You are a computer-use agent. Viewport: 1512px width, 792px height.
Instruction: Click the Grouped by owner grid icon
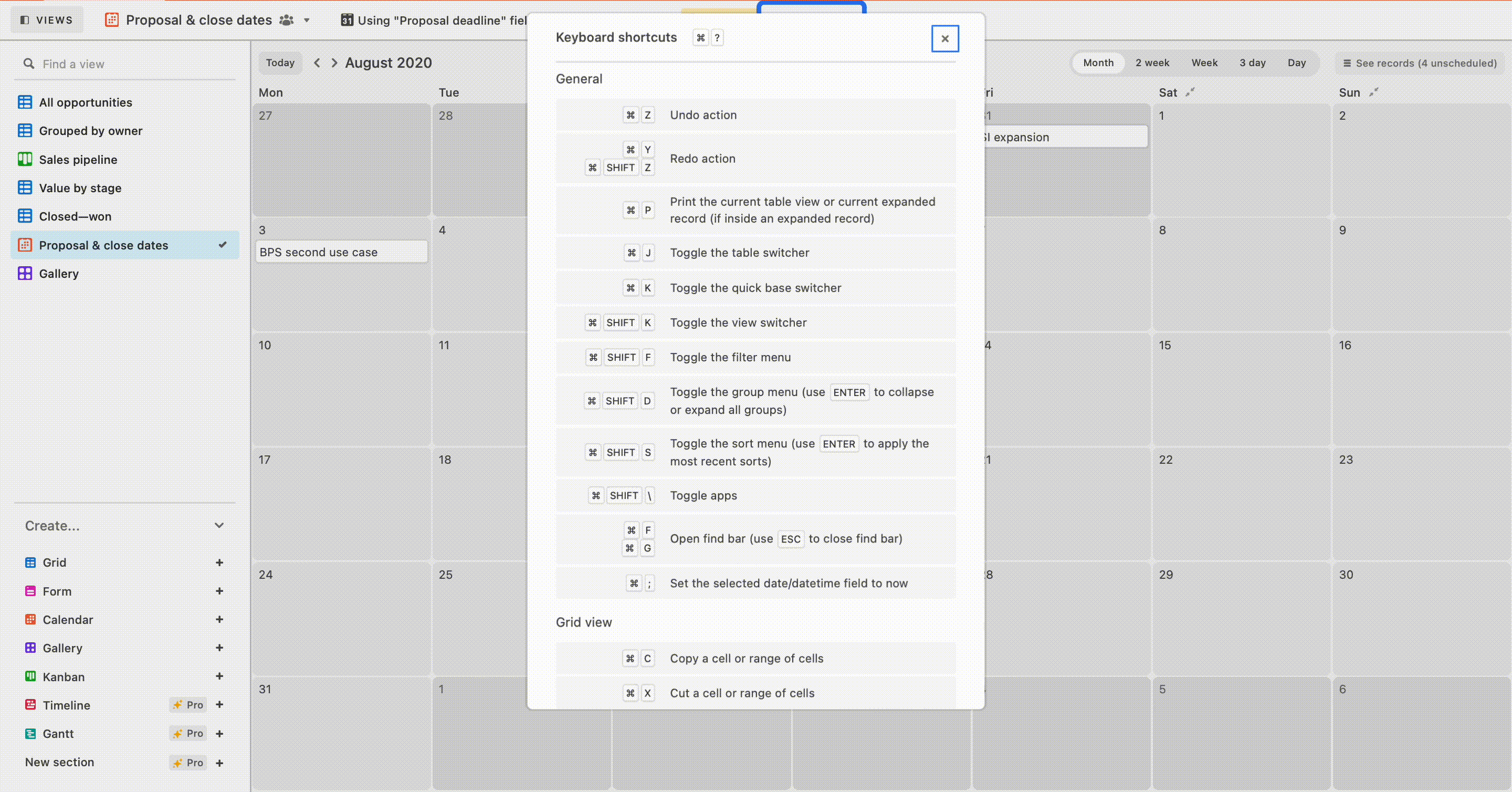pyautogui.click(x=25, y=130)
